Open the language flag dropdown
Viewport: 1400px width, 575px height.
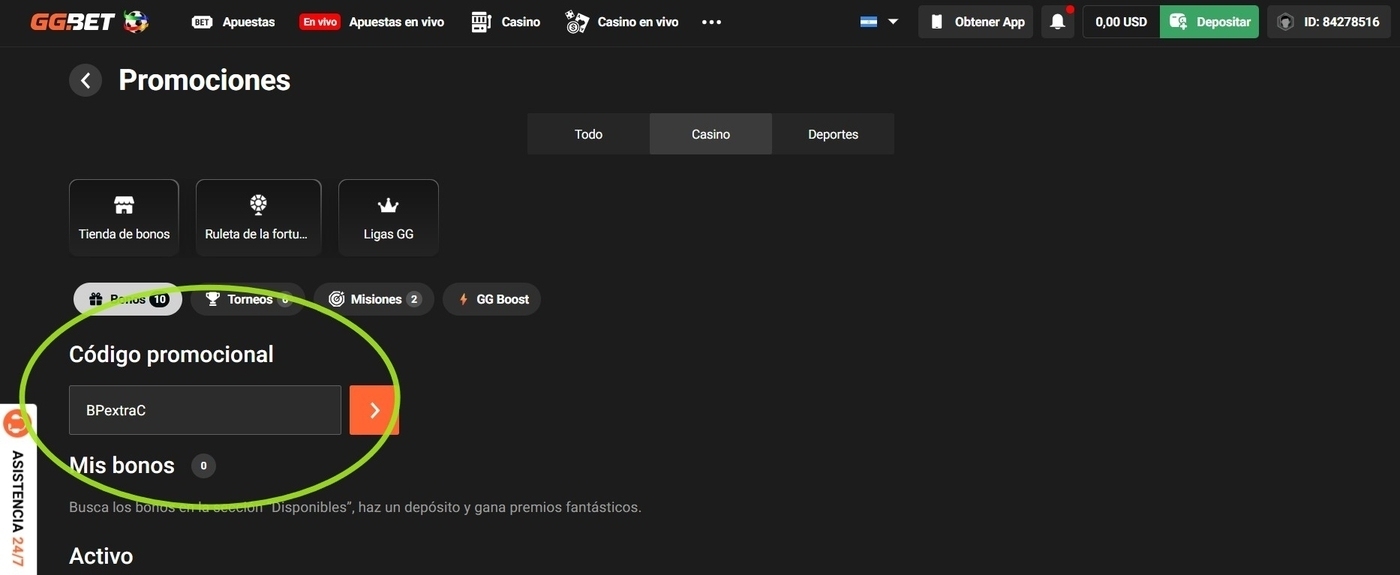tap(879, 22)
